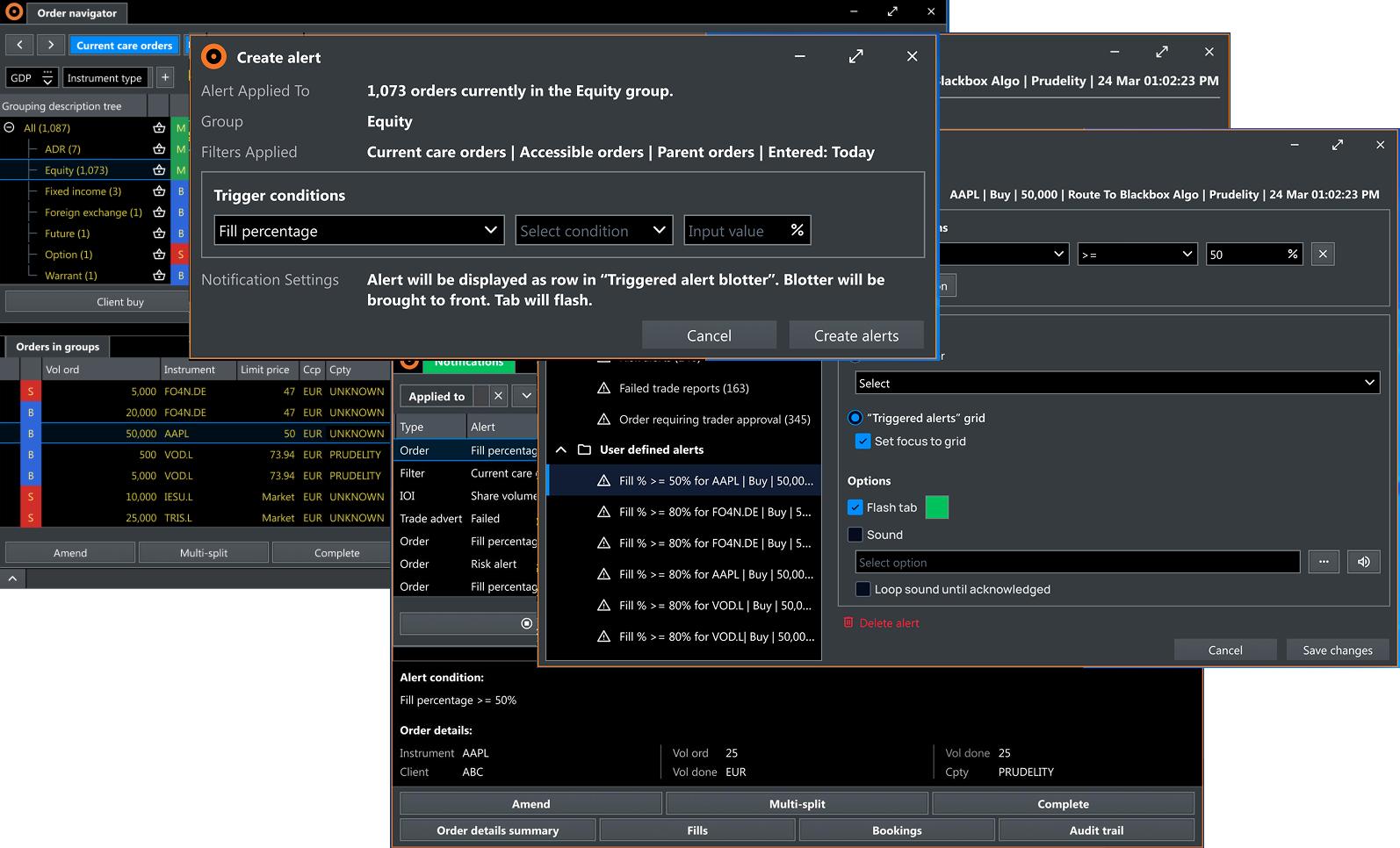Open the Fills tab
The width and height of the screenshot is (1400, 848).
pyautogui.click(x=697, y=830)
